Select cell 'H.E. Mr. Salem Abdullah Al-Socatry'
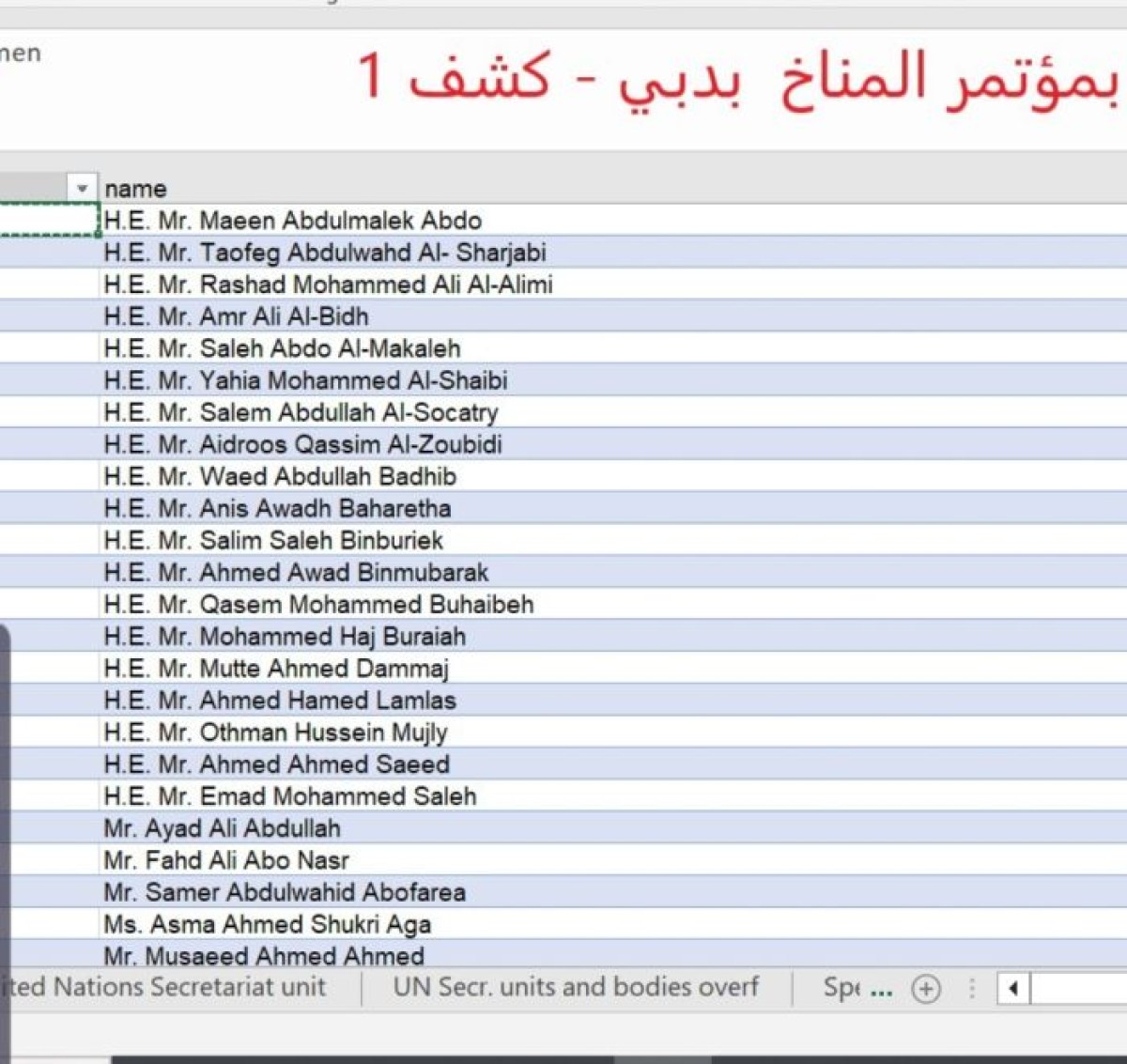This screenshot has height=1064, width=1127. [x=612, y=412]
